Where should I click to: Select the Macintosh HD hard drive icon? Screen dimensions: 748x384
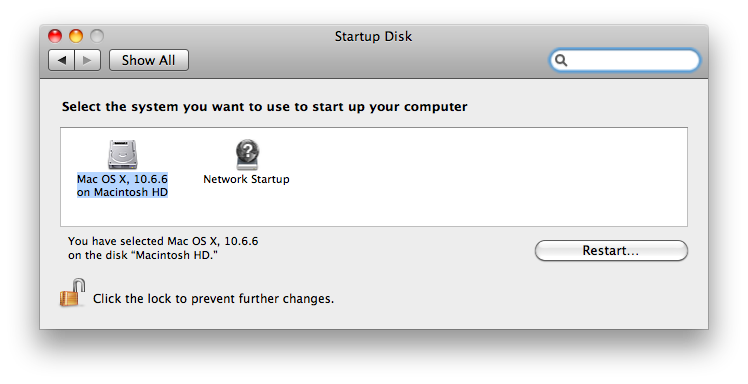[123, 155]
